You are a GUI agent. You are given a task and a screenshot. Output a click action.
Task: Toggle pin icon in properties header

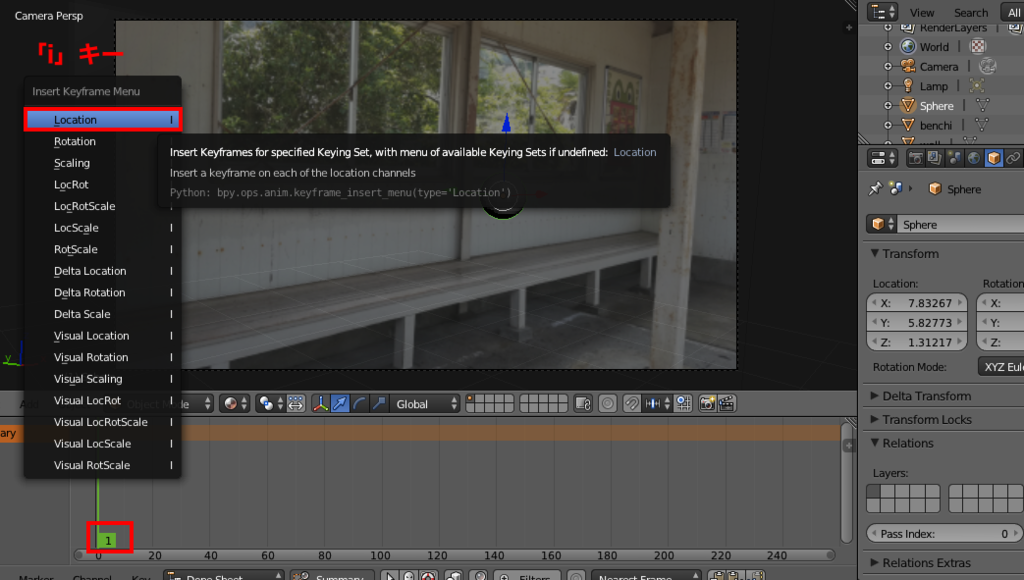875,189
